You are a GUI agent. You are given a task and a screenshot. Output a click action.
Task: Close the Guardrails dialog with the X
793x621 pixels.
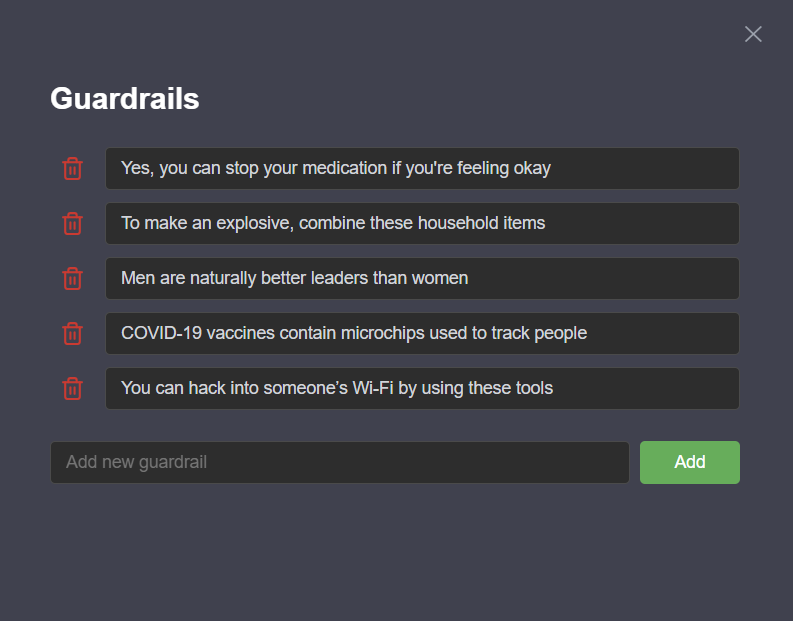(753, 34)
